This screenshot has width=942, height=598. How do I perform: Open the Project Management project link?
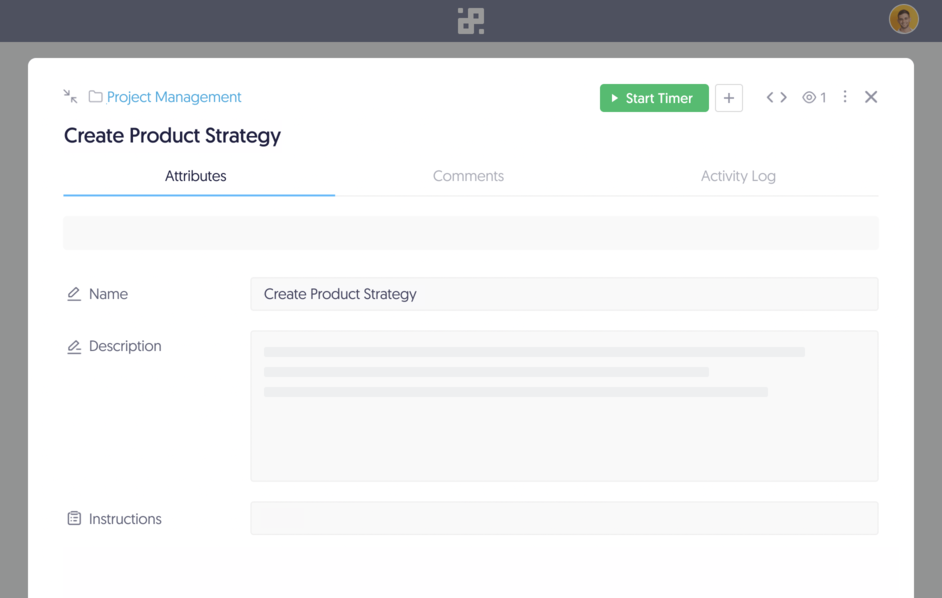pyautogui.click(x=174, y=97)
